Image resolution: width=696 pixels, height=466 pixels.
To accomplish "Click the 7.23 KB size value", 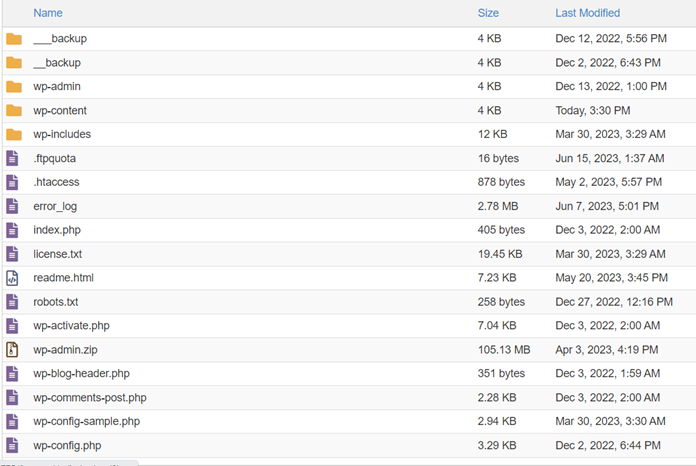I will point(497,278).
